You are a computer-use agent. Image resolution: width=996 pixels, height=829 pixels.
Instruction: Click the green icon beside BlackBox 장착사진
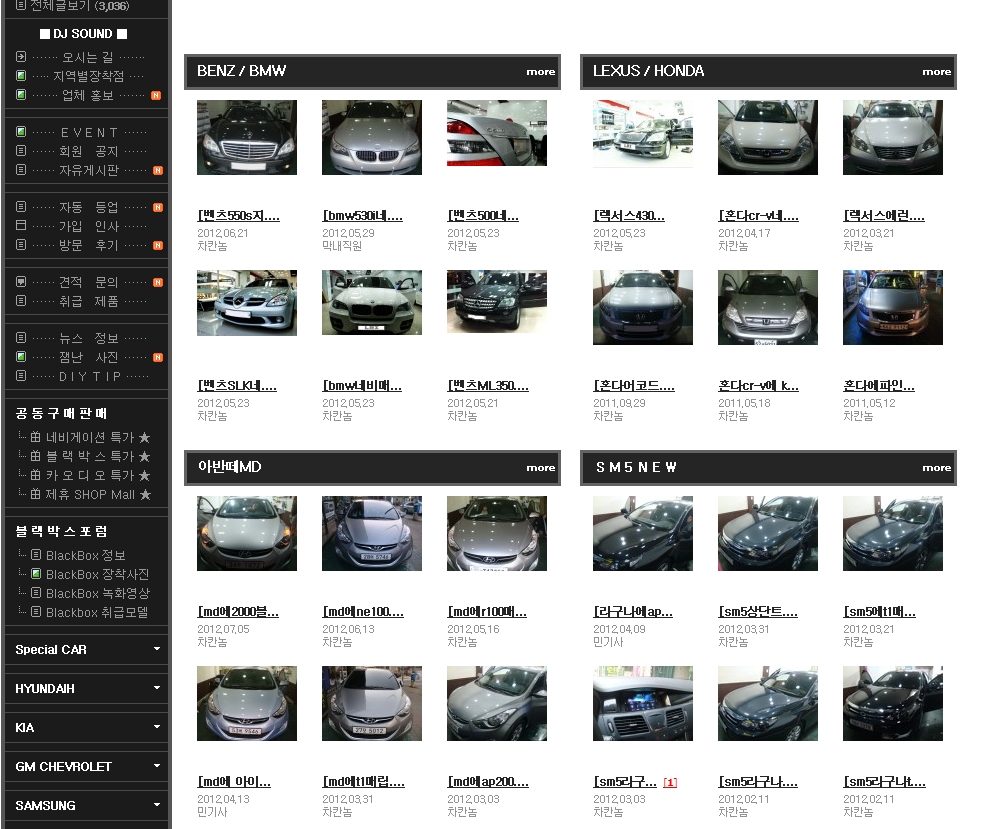point(36,574)
